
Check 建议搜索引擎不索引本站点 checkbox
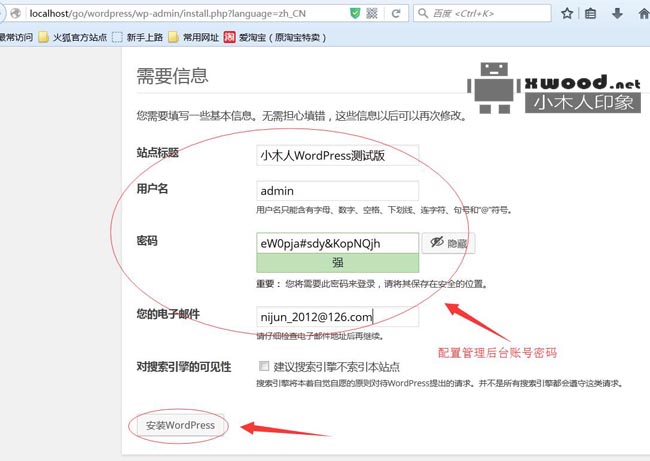coord(264,366)
